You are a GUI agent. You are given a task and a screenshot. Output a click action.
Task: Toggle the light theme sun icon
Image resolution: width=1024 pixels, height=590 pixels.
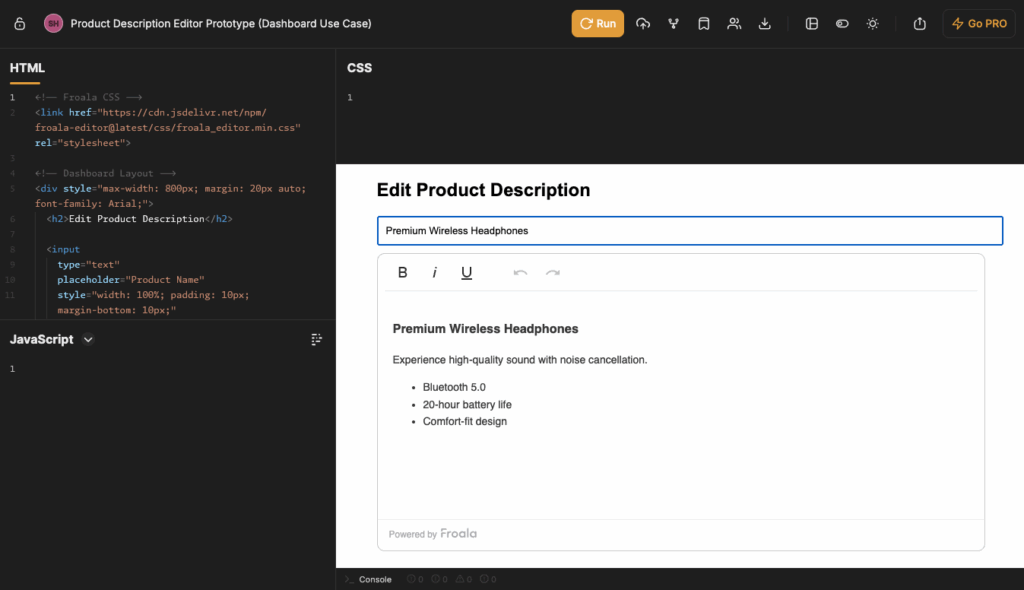[x=872, y=24]
